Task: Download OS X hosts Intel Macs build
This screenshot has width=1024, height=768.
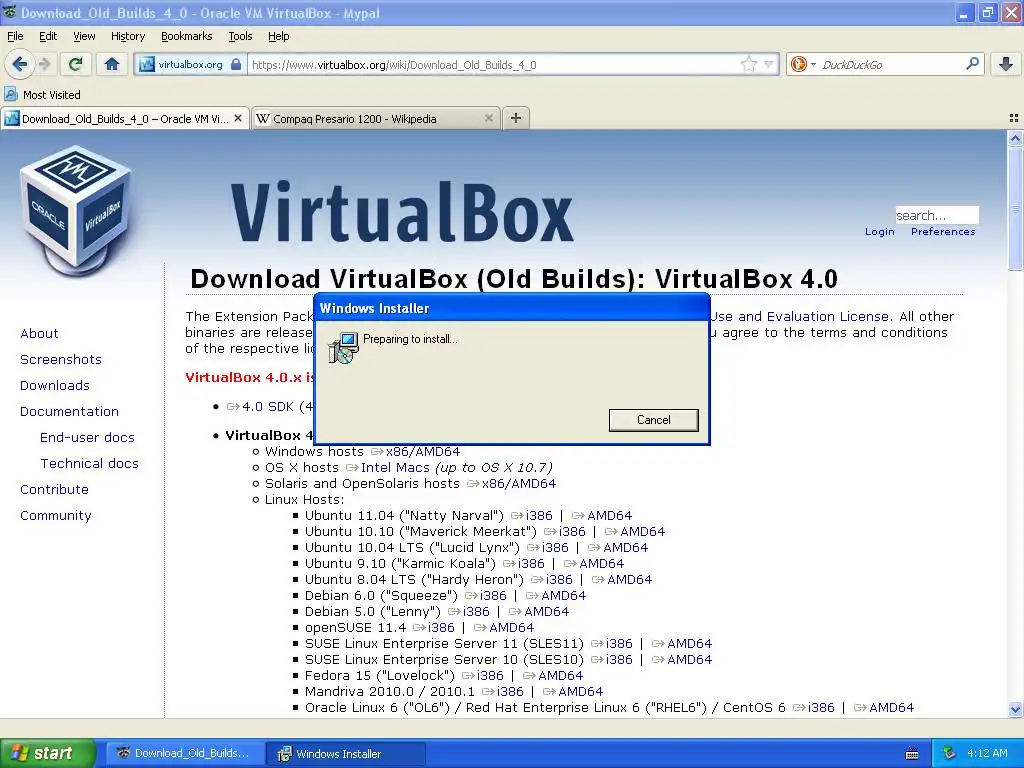Action: point(388,468)
